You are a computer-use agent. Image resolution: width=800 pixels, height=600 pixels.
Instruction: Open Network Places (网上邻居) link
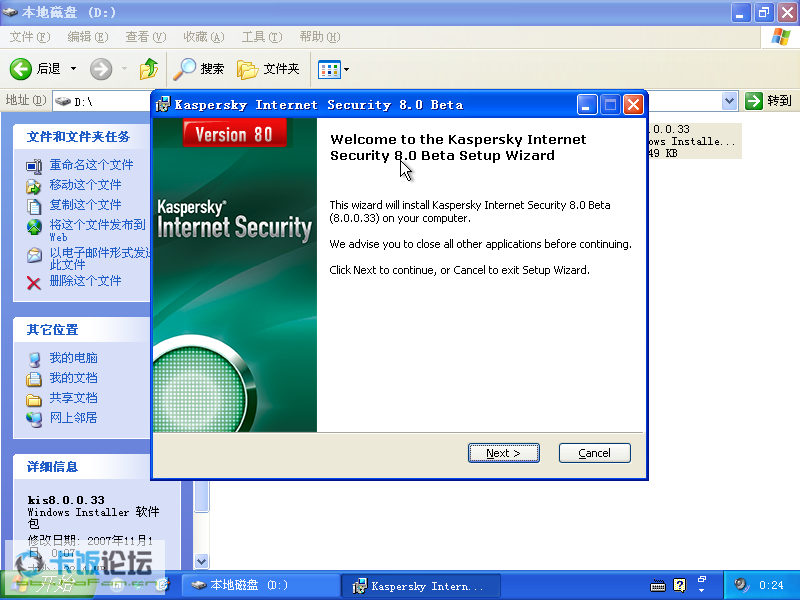point(73,417)
